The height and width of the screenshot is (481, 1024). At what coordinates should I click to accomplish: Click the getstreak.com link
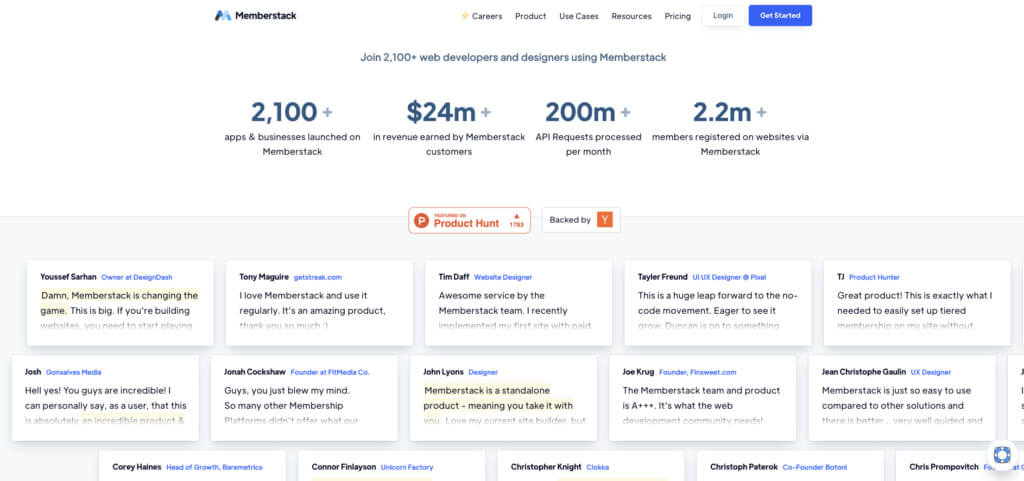317,277
